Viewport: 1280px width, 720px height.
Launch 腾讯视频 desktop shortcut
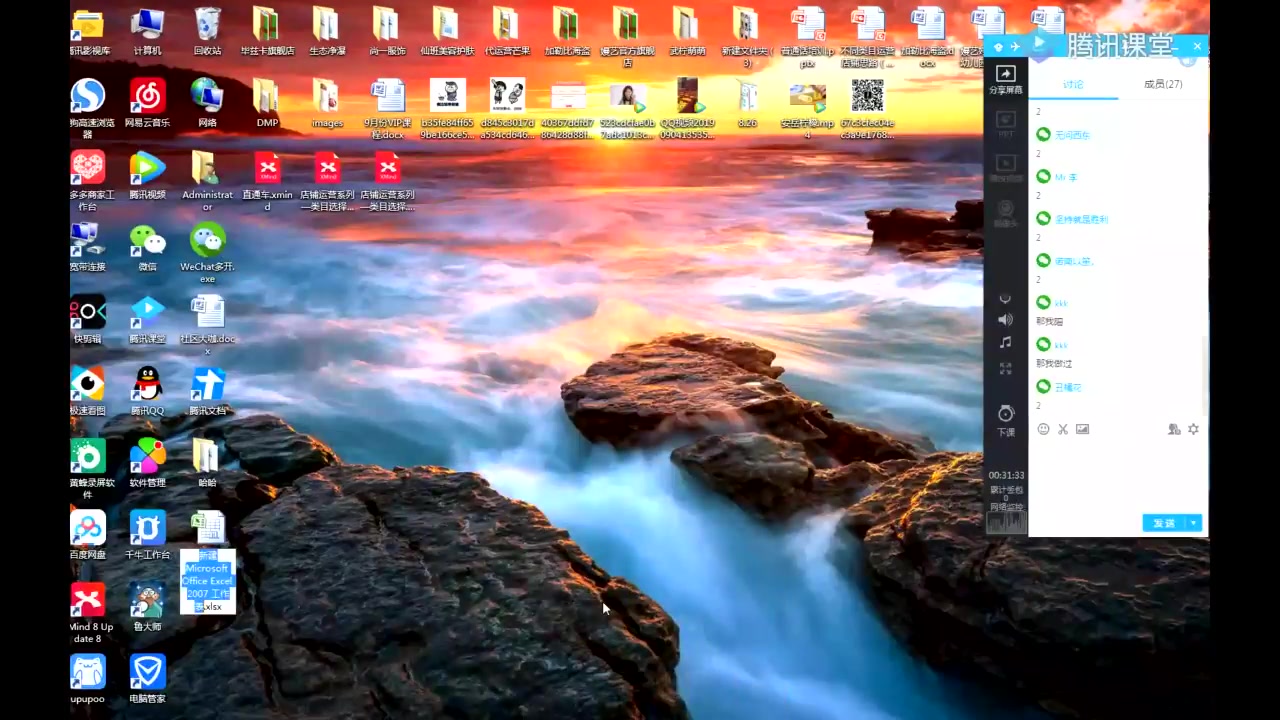147,175
